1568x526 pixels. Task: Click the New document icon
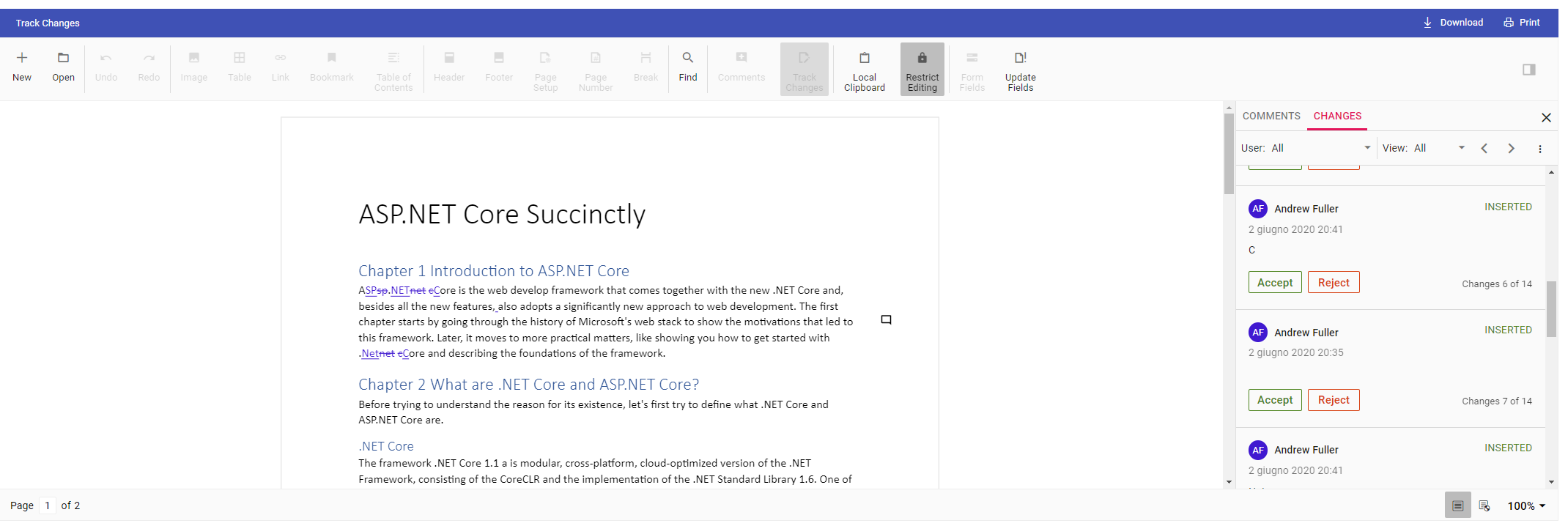22,59
